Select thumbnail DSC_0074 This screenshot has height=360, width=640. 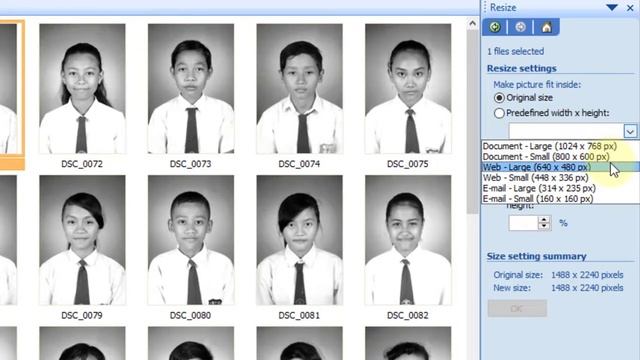tap(299, 89)
